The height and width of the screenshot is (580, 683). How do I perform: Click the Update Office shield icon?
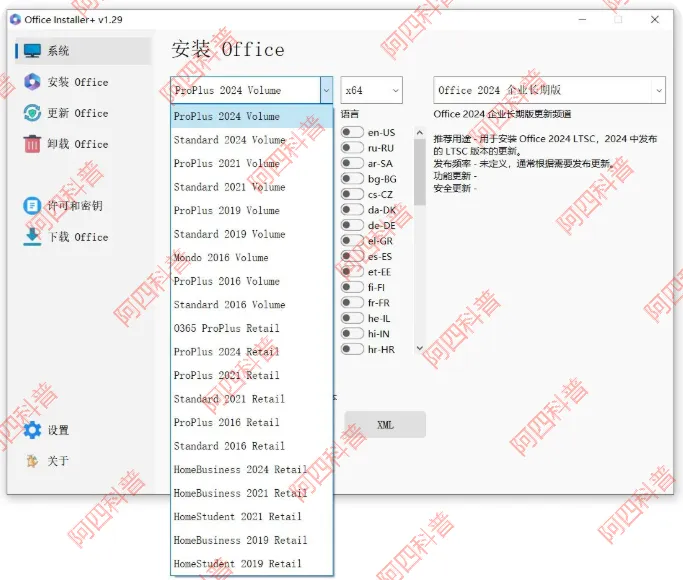coord(32,113)
